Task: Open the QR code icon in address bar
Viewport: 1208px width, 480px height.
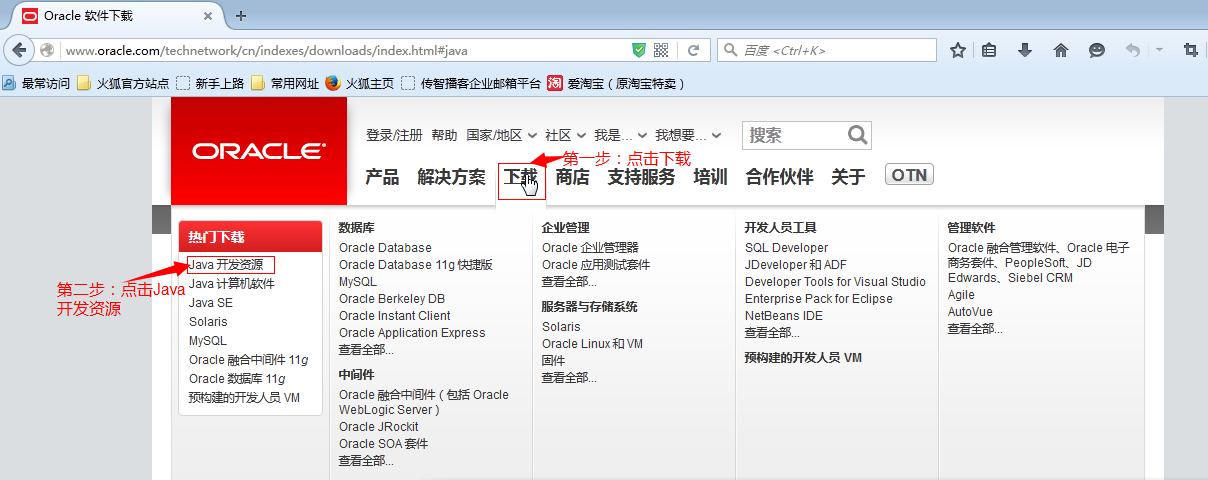Action: tap(661, 50)
